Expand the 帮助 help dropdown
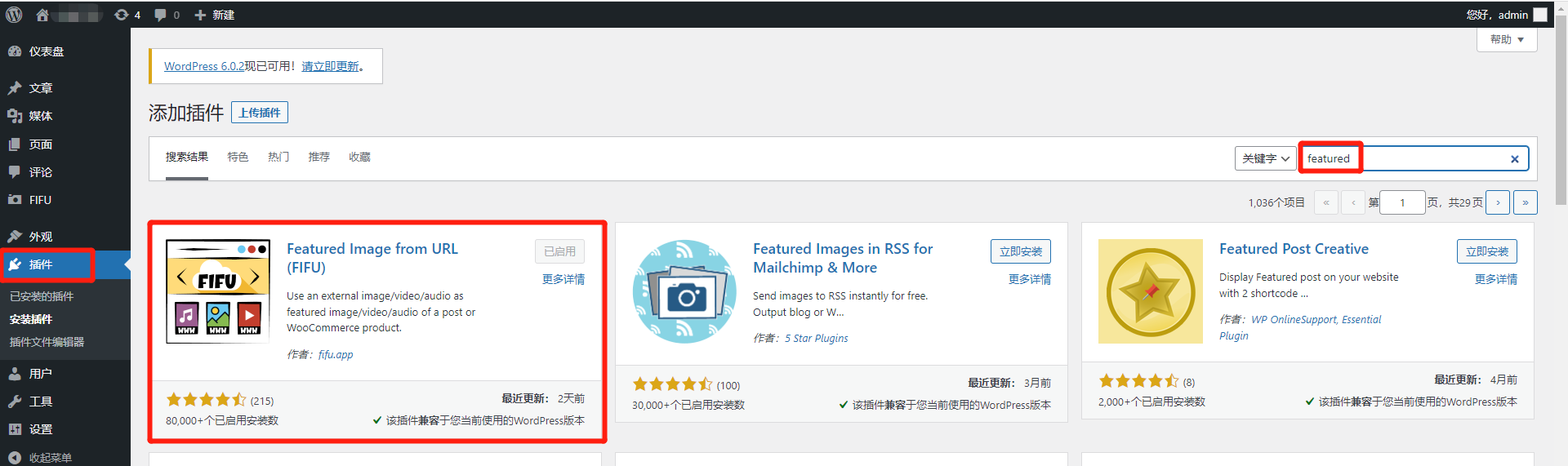The width and height of the screenshot is (1568, 466). pos(1507,39)
